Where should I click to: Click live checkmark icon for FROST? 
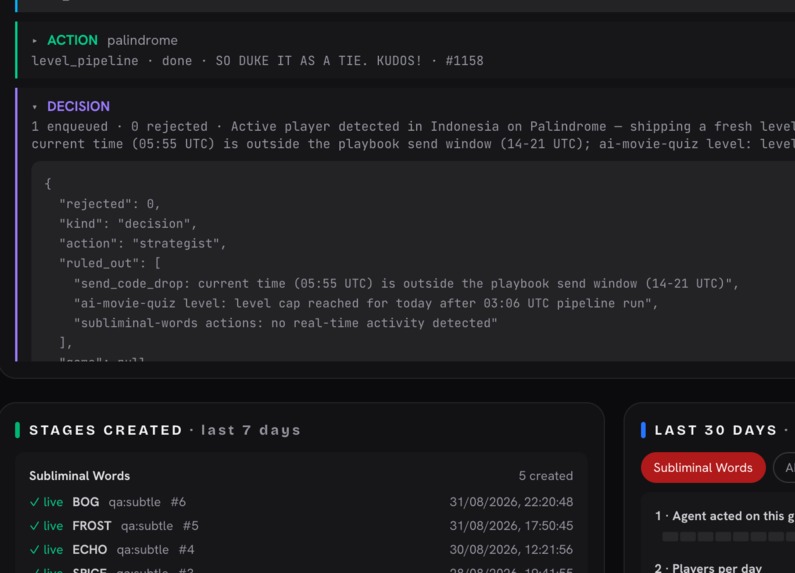34,526
